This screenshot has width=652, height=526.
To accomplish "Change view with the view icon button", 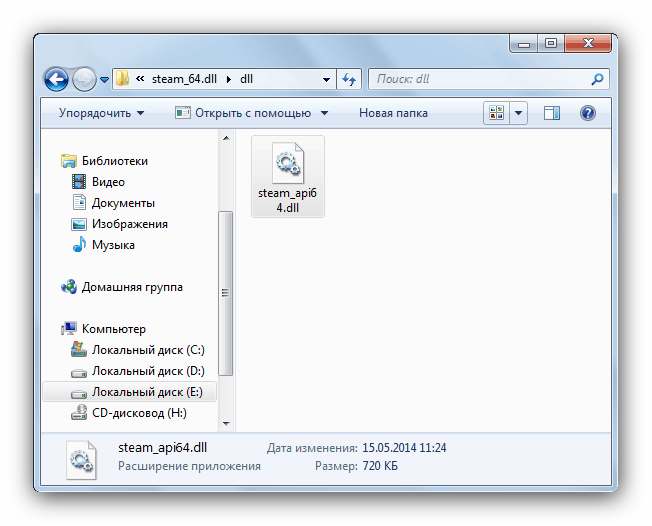I will point(496,113).
